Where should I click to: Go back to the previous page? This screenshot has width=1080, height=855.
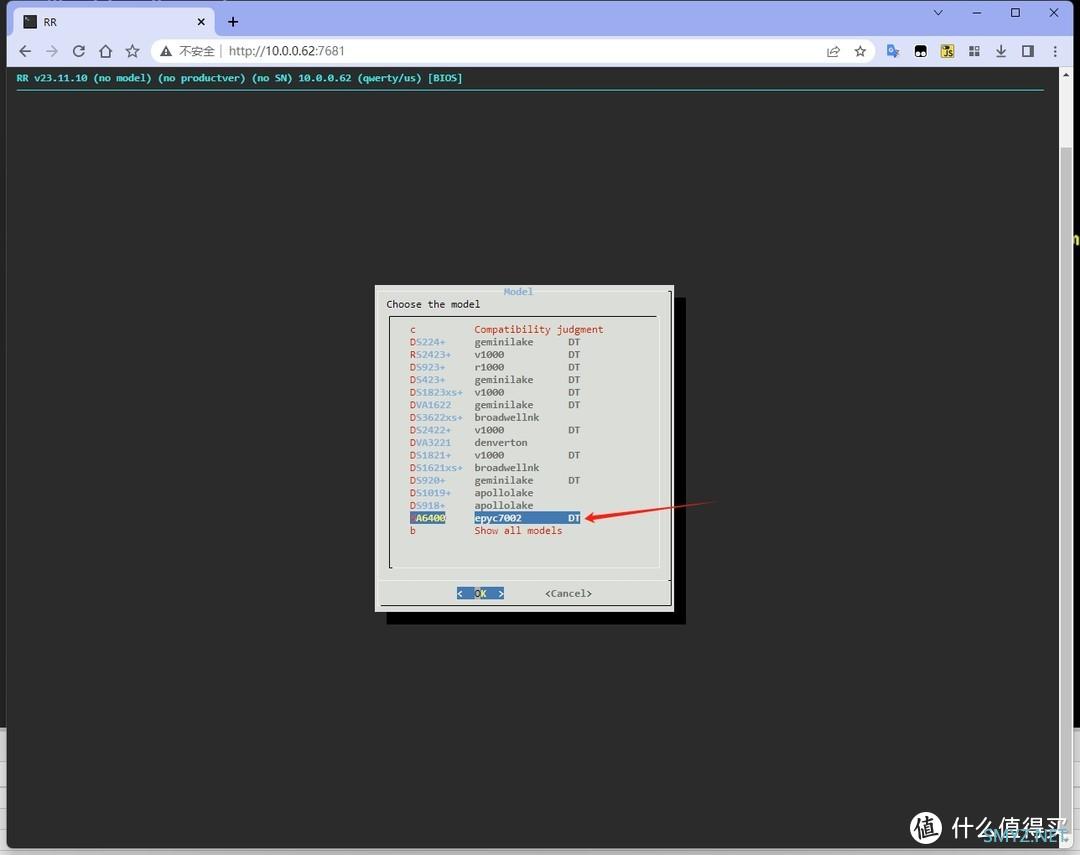25,51
